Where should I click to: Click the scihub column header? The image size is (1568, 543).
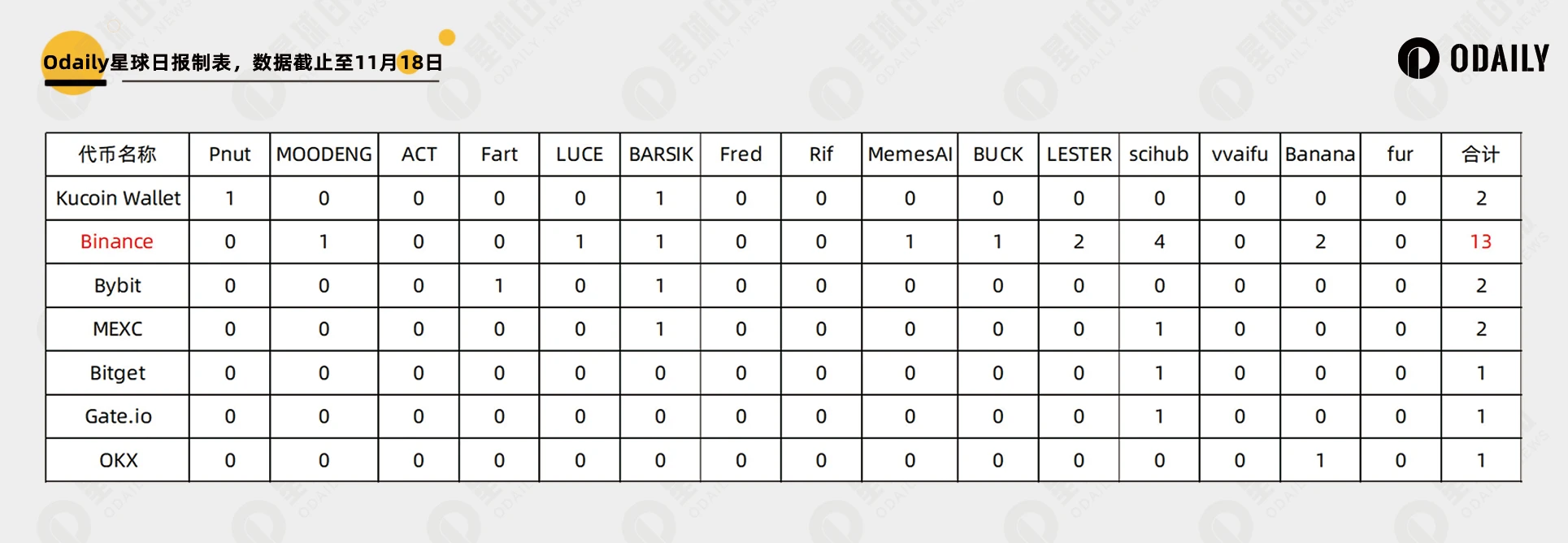pos(1158,154)
